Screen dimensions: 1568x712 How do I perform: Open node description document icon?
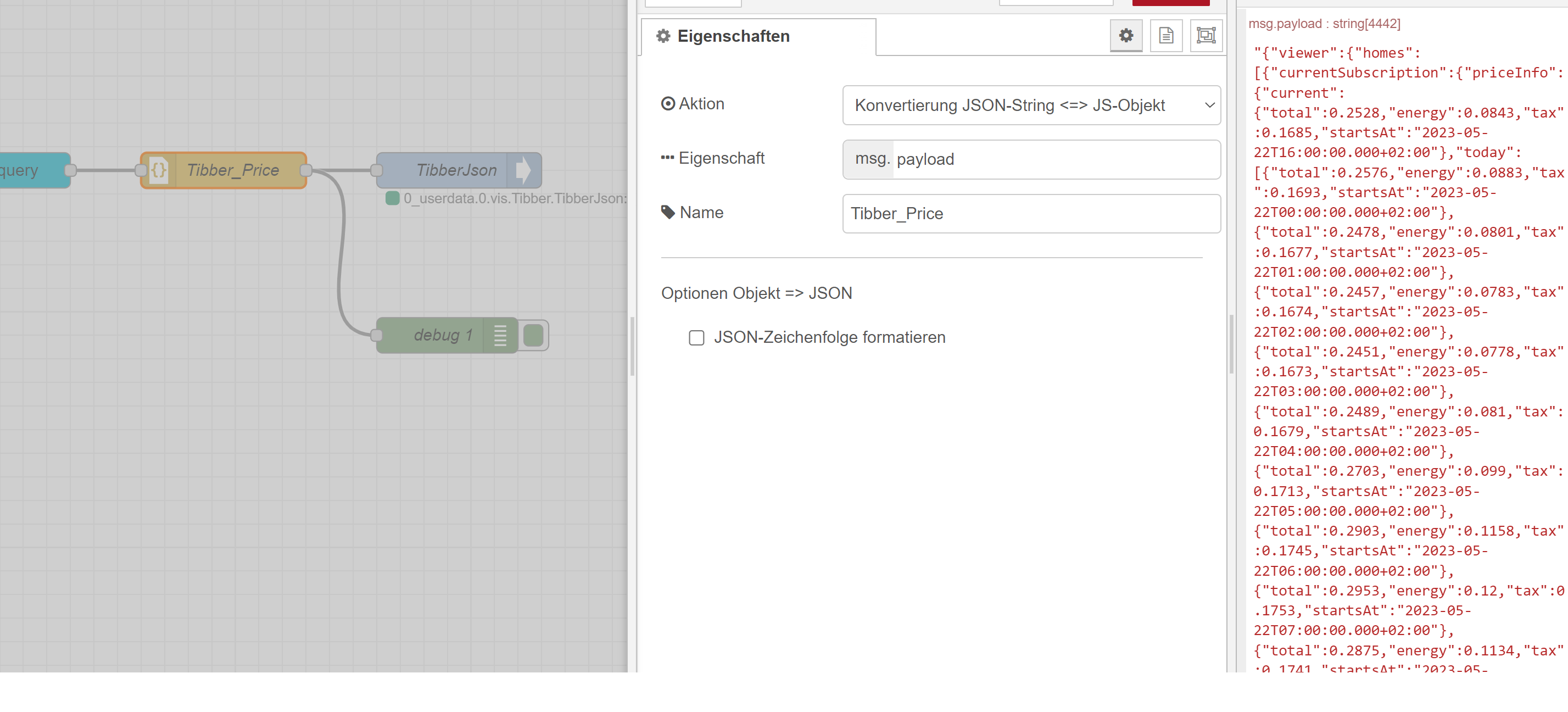point(1165,35)
